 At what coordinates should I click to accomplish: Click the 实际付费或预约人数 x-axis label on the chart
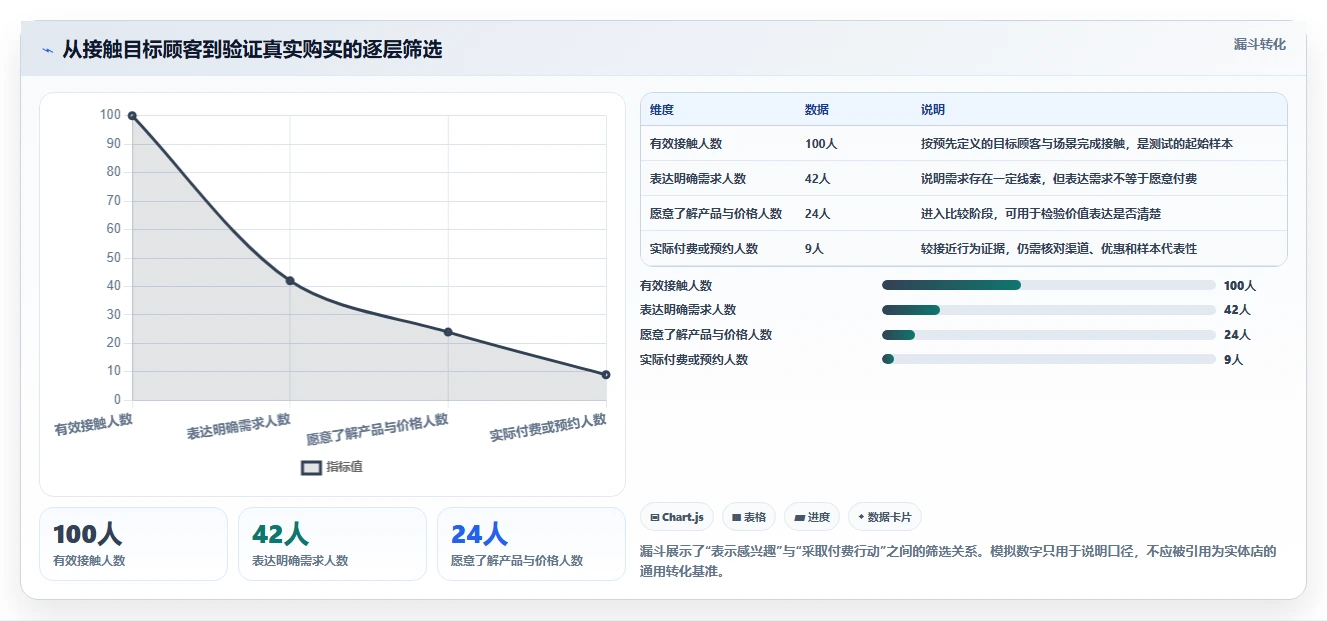pyautogui.click(x=548, y=428)
